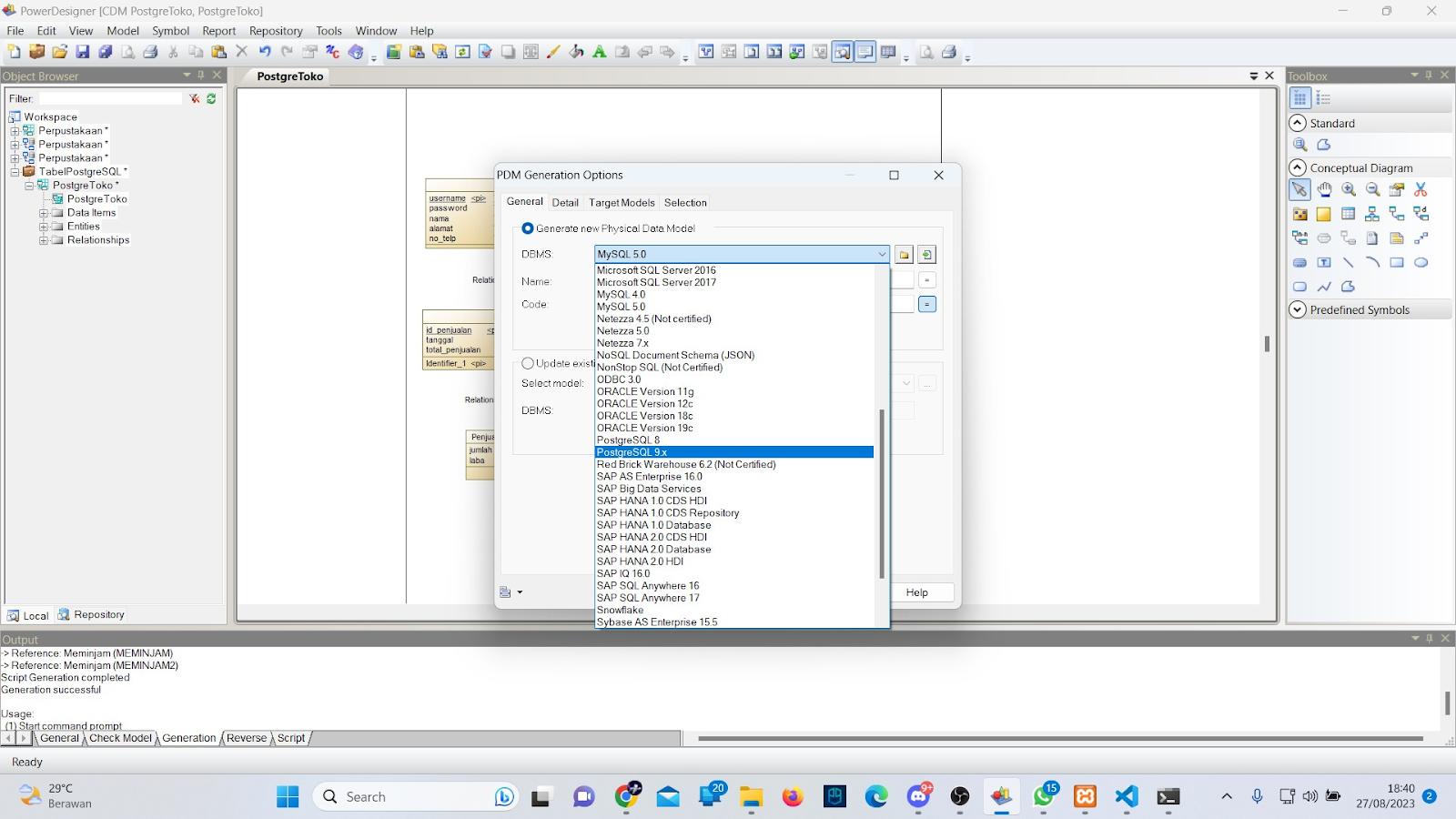Open the Model menu

(123, 31)
